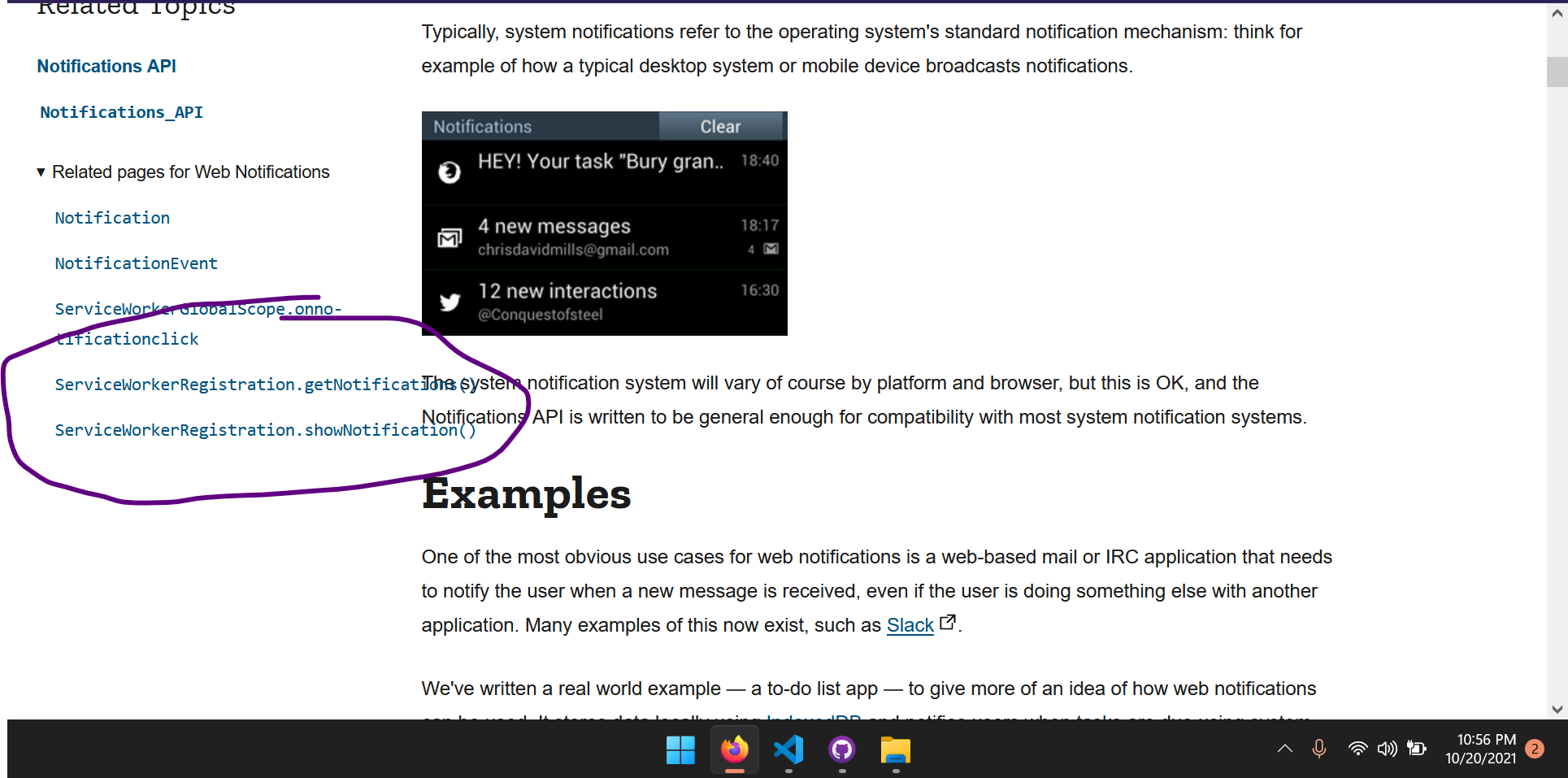
Task: Open GitHub Desktop from the taskbar
Action: (841, 750)
